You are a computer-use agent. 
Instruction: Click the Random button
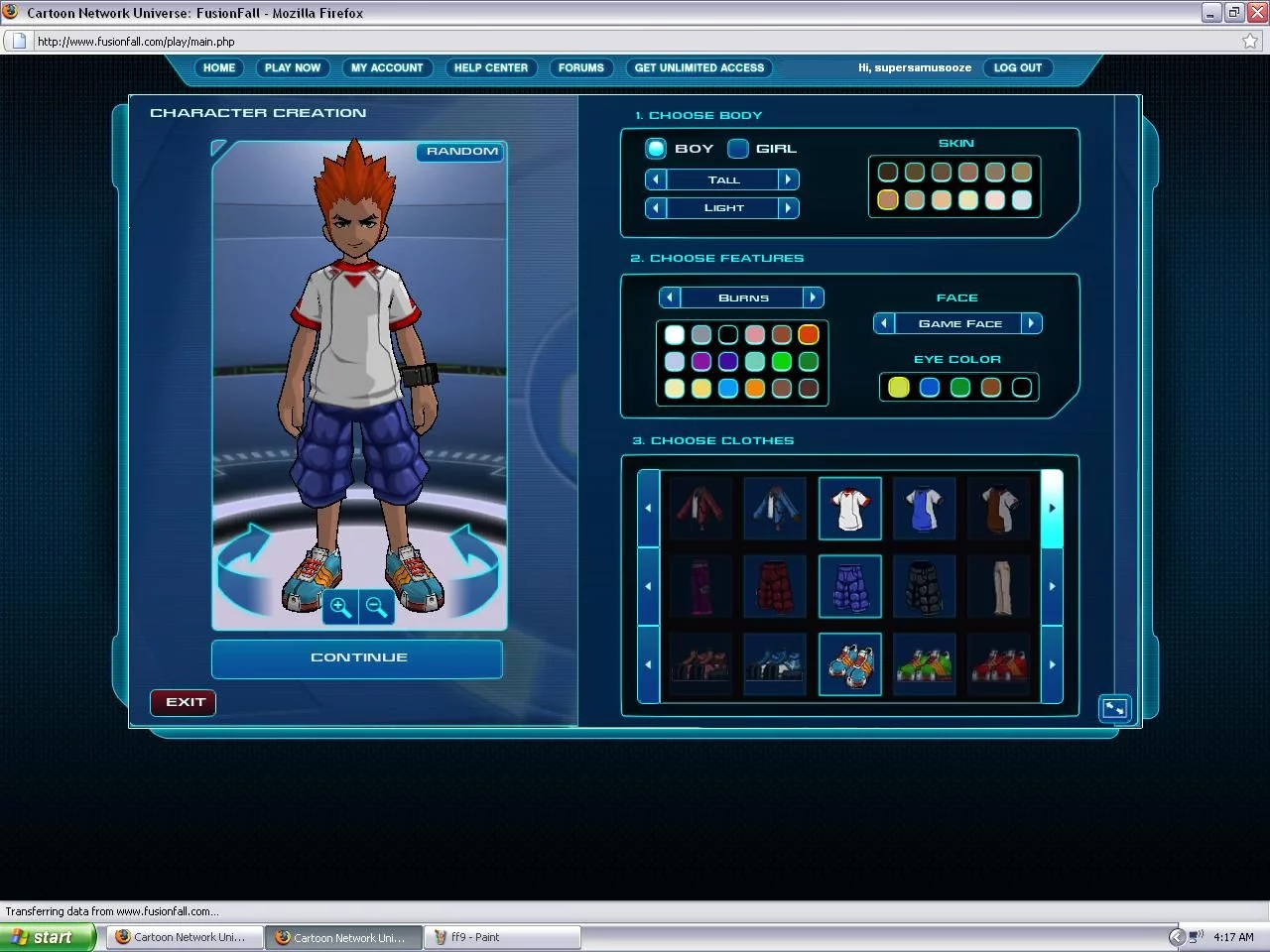pyautogui.click(x=461, y=152)
